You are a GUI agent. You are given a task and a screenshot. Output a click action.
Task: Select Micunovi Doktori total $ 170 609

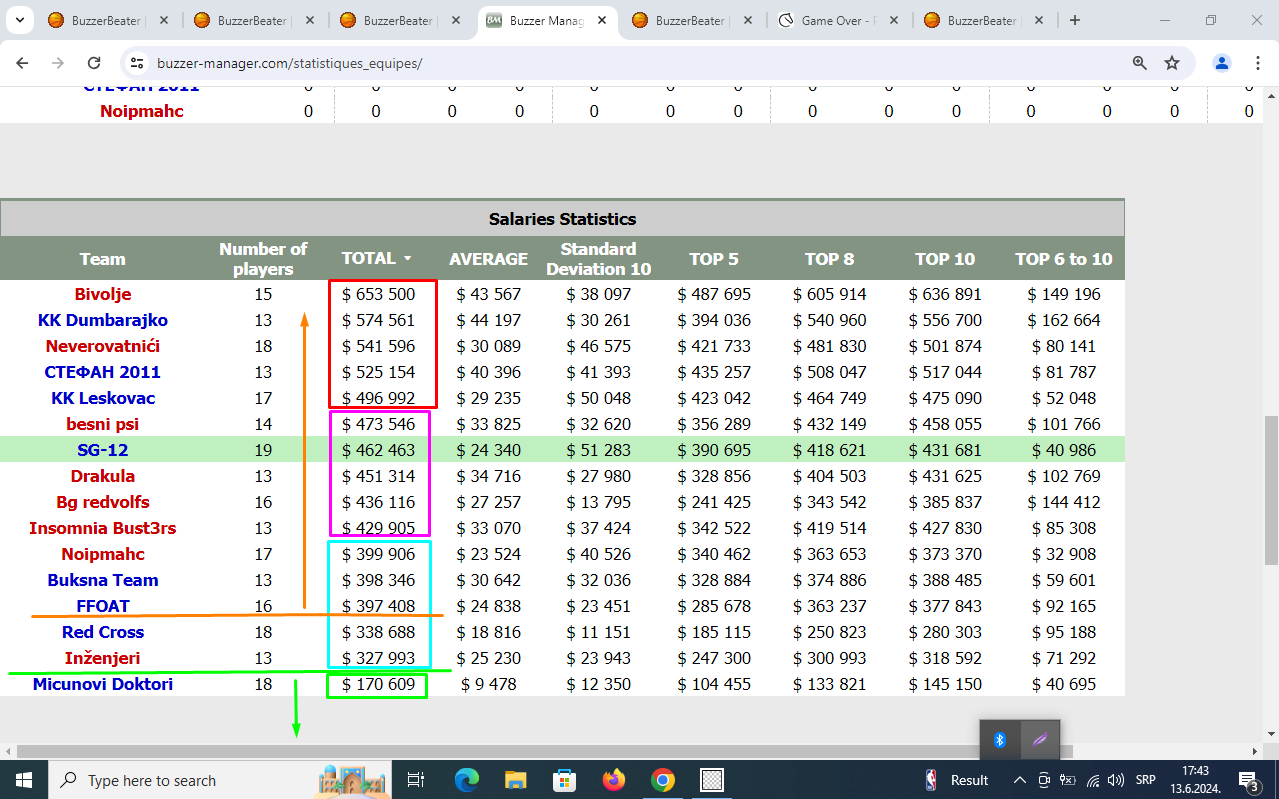(378, 684)
